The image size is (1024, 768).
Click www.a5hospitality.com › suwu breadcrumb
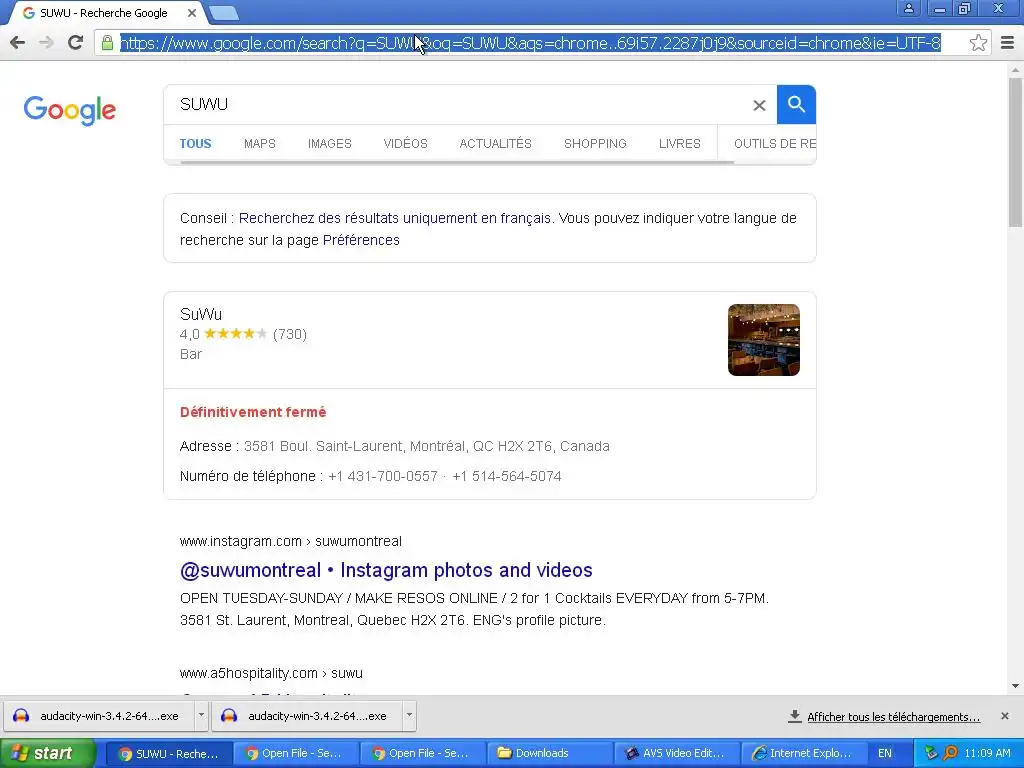click(271, 673)
